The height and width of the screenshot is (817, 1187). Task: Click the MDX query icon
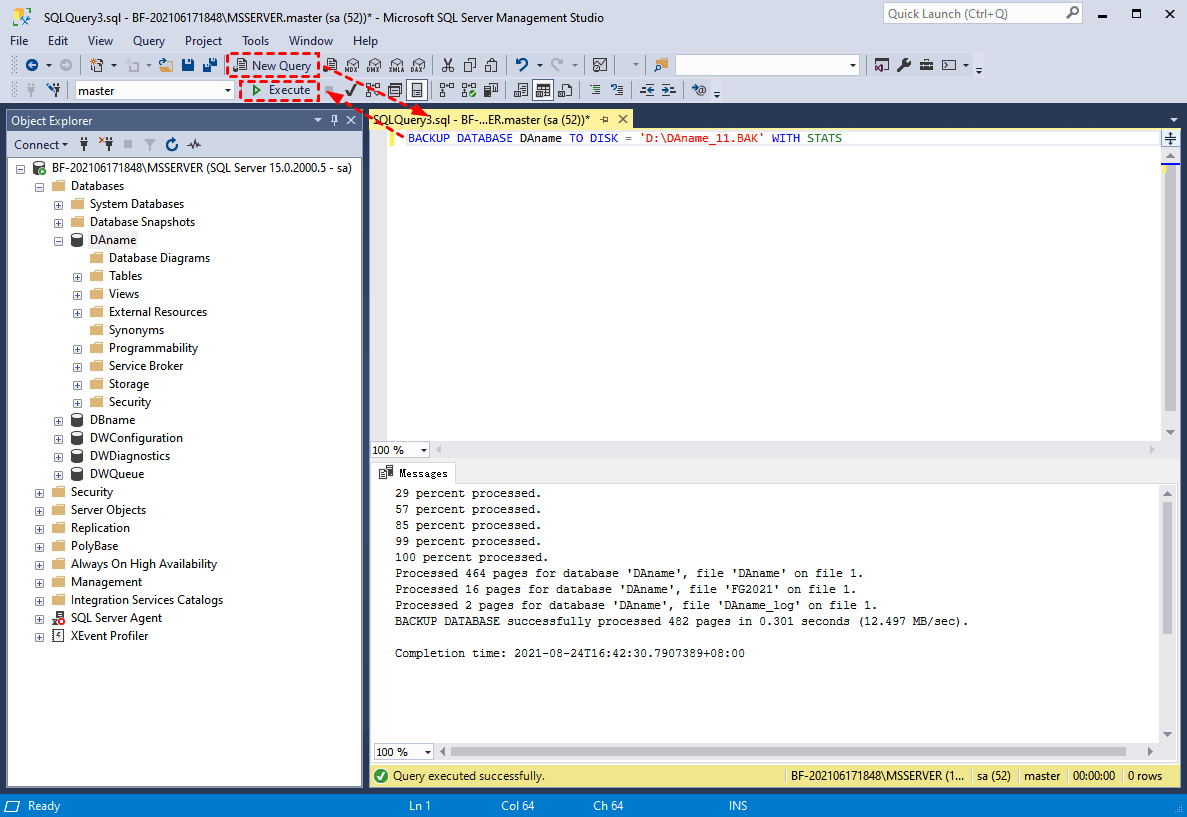[x=351, y=65]
